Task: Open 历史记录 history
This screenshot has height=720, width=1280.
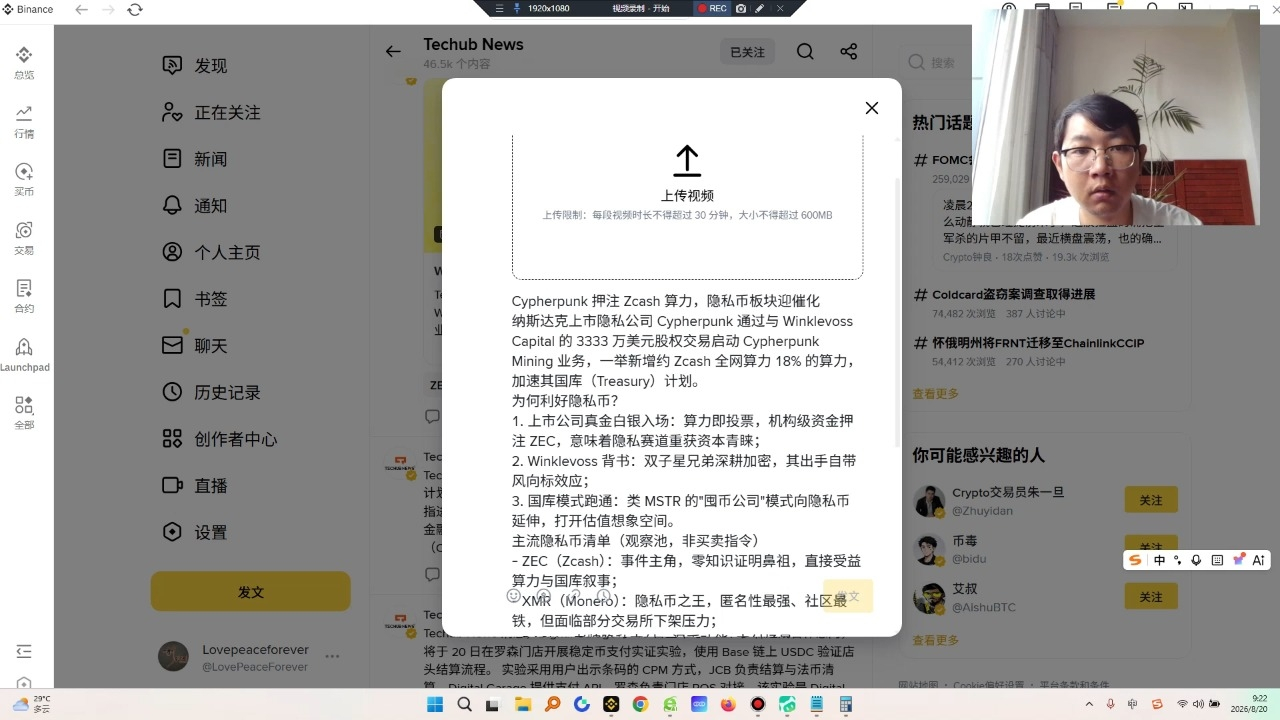Action: pos(211,393)
